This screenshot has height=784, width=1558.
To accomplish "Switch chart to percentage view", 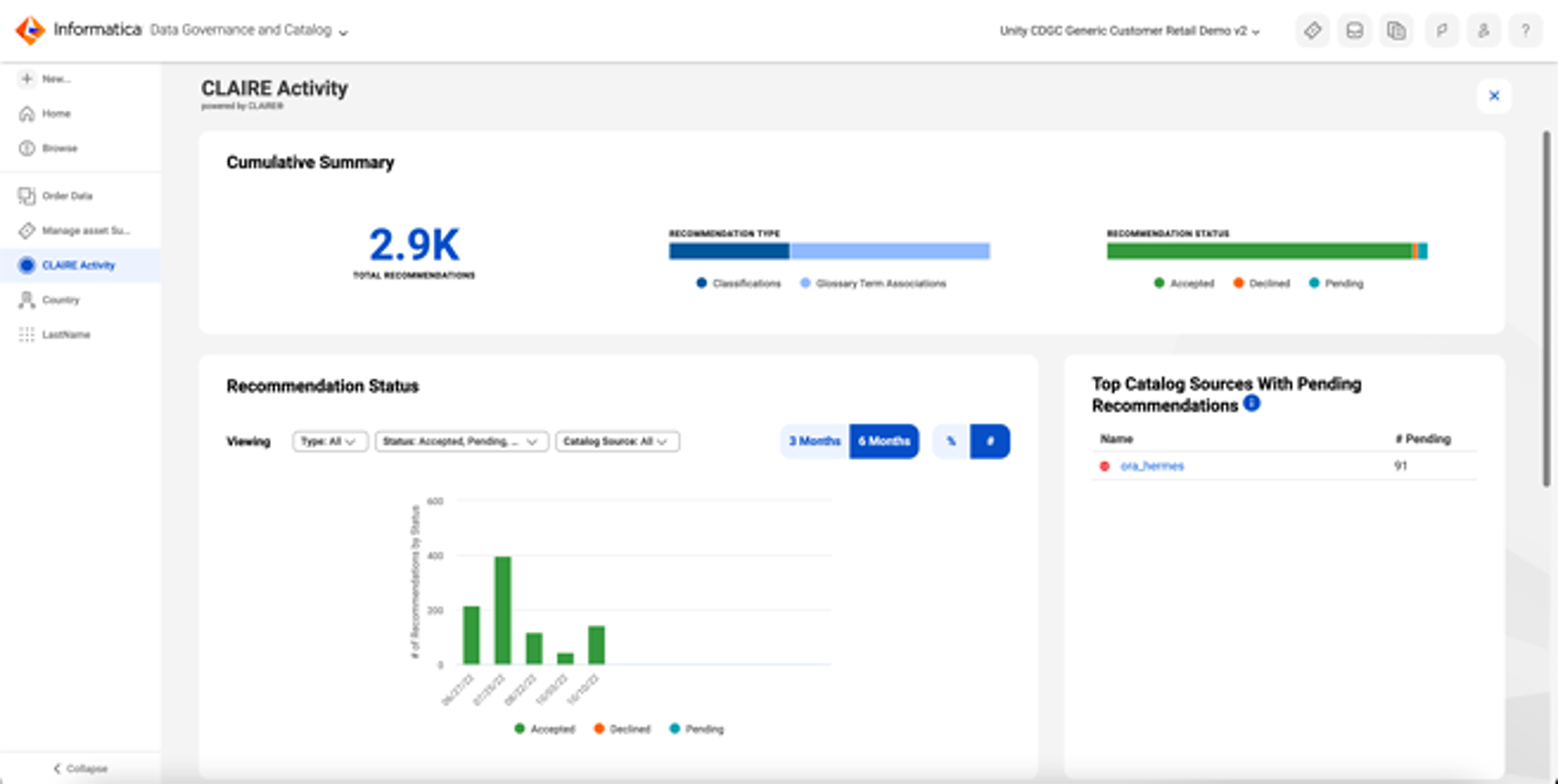I will [951, 441].
